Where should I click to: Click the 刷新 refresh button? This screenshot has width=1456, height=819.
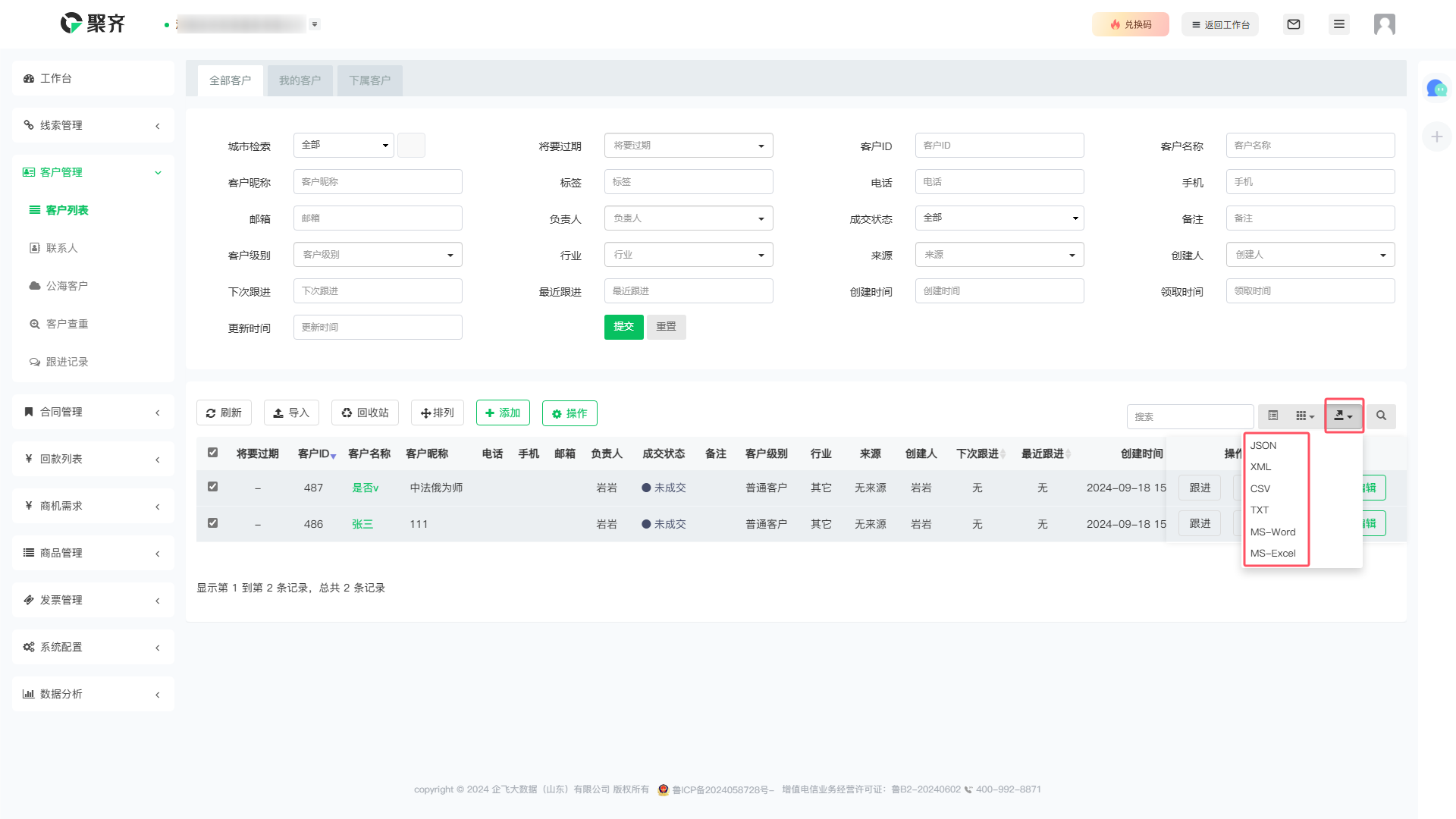coord(224,413)
